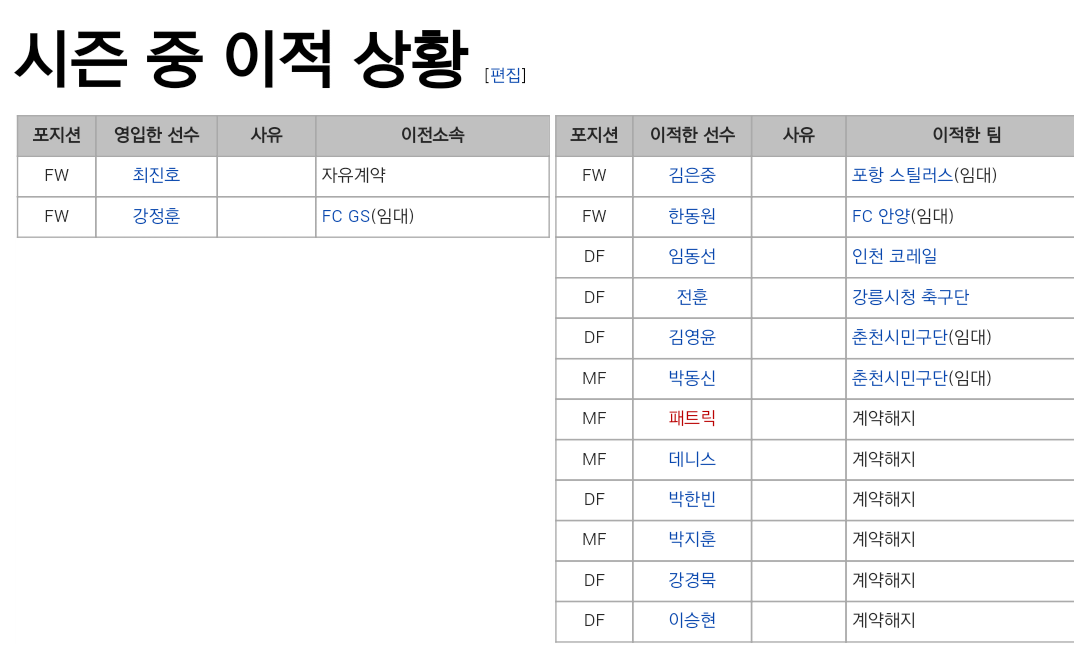
Task: Open the 포항 스틸러스 team link
Action: [x=902, y=175]
